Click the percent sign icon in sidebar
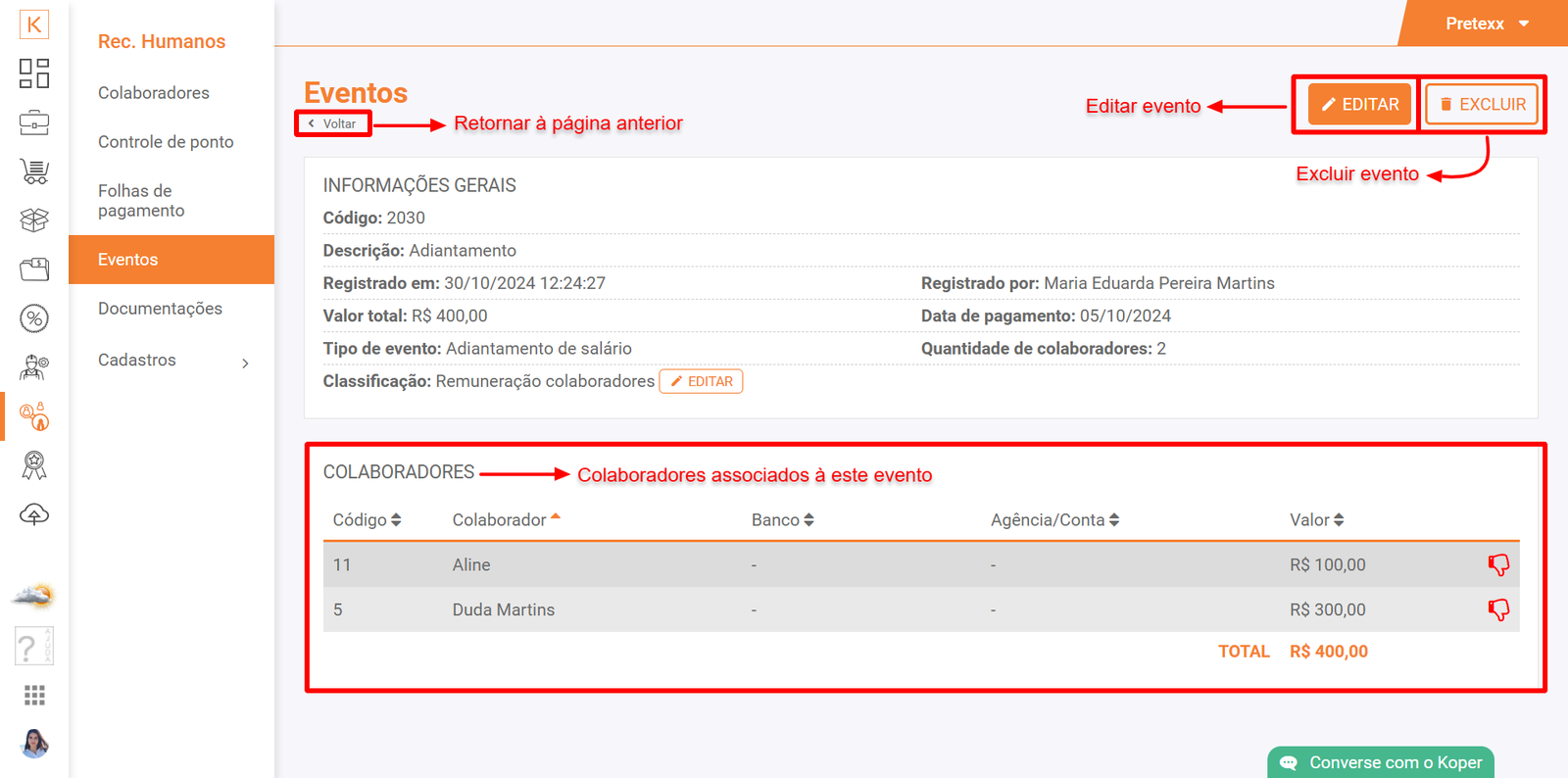The height and width of the screenshot is (778, 1568). pyautogui.click(x=34, y=318)
